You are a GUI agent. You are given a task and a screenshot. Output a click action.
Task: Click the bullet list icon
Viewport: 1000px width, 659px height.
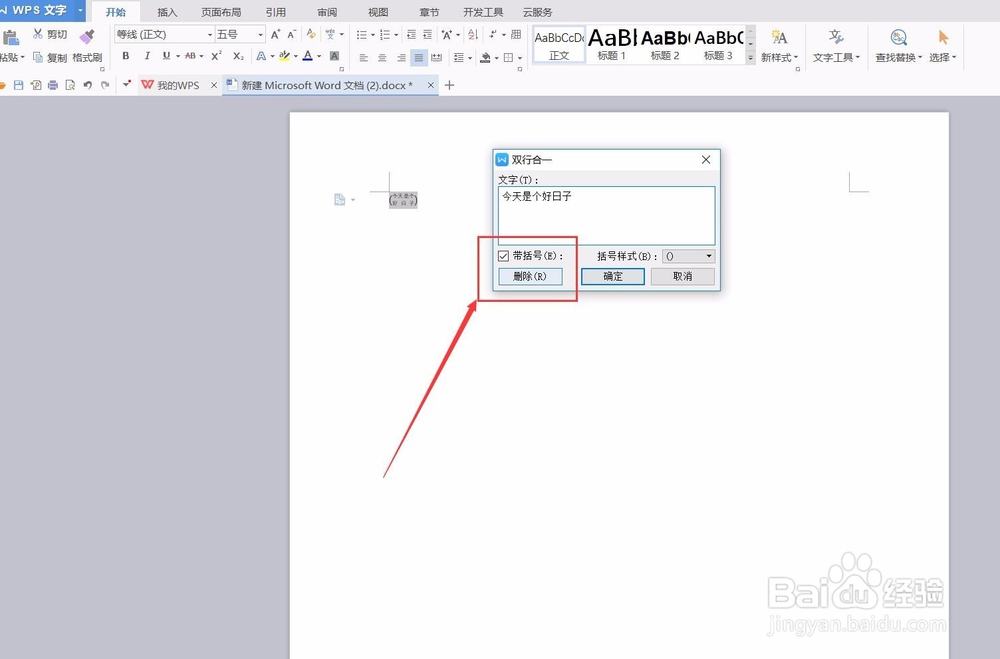pos(362,34)
